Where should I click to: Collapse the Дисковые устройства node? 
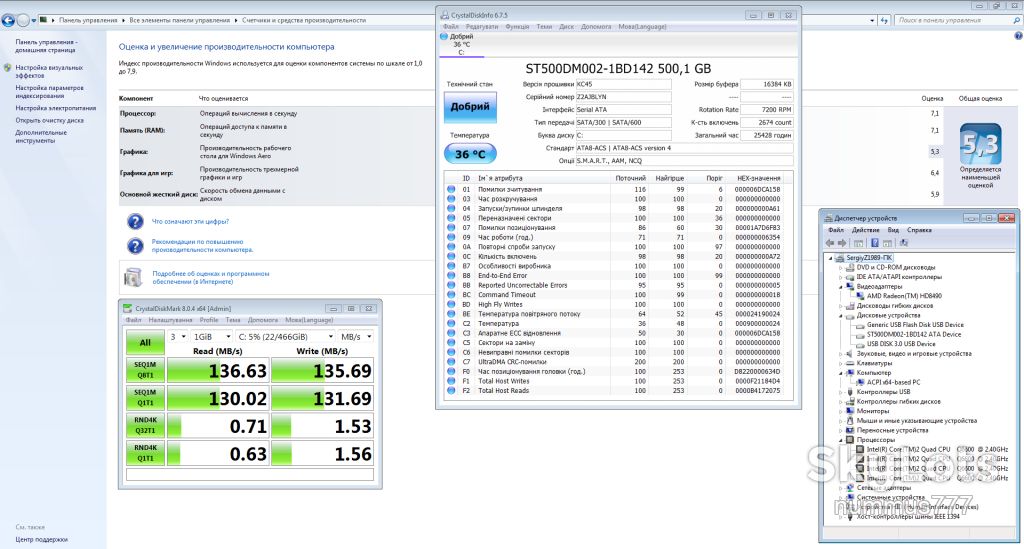tap(841, 315)
